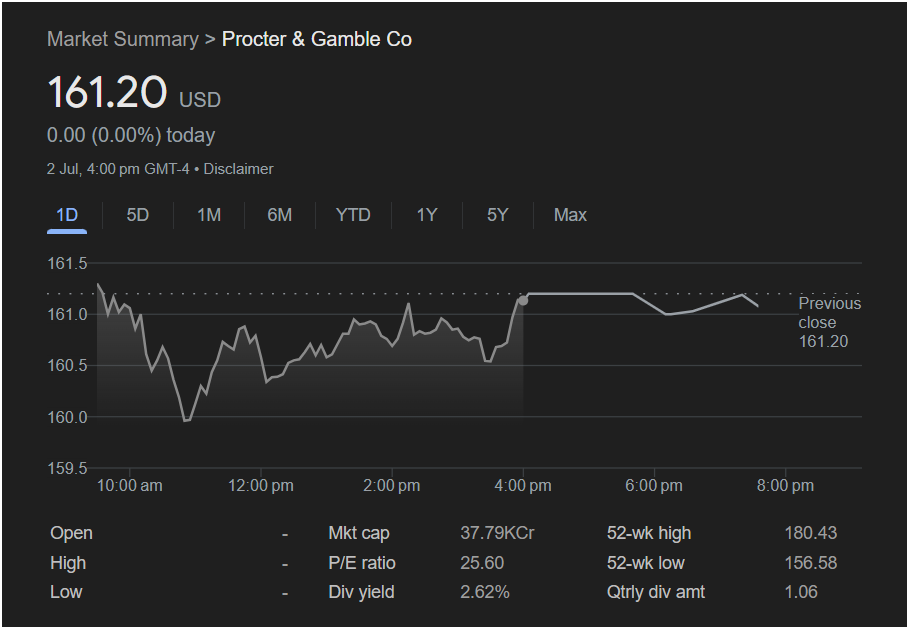The height and width of the screenshot is (629, 909).
Task: Open the 1M chart range
Action: (209, 215)
